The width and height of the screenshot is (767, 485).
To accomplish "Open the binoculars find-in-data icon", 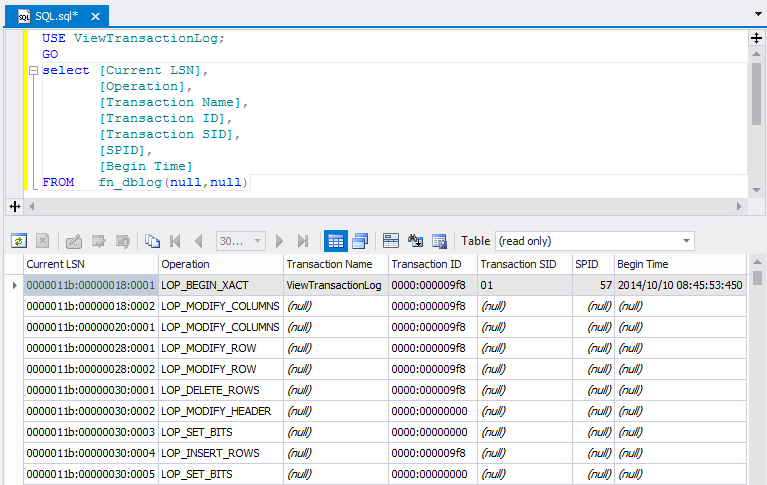I will (x=415, y=241).
